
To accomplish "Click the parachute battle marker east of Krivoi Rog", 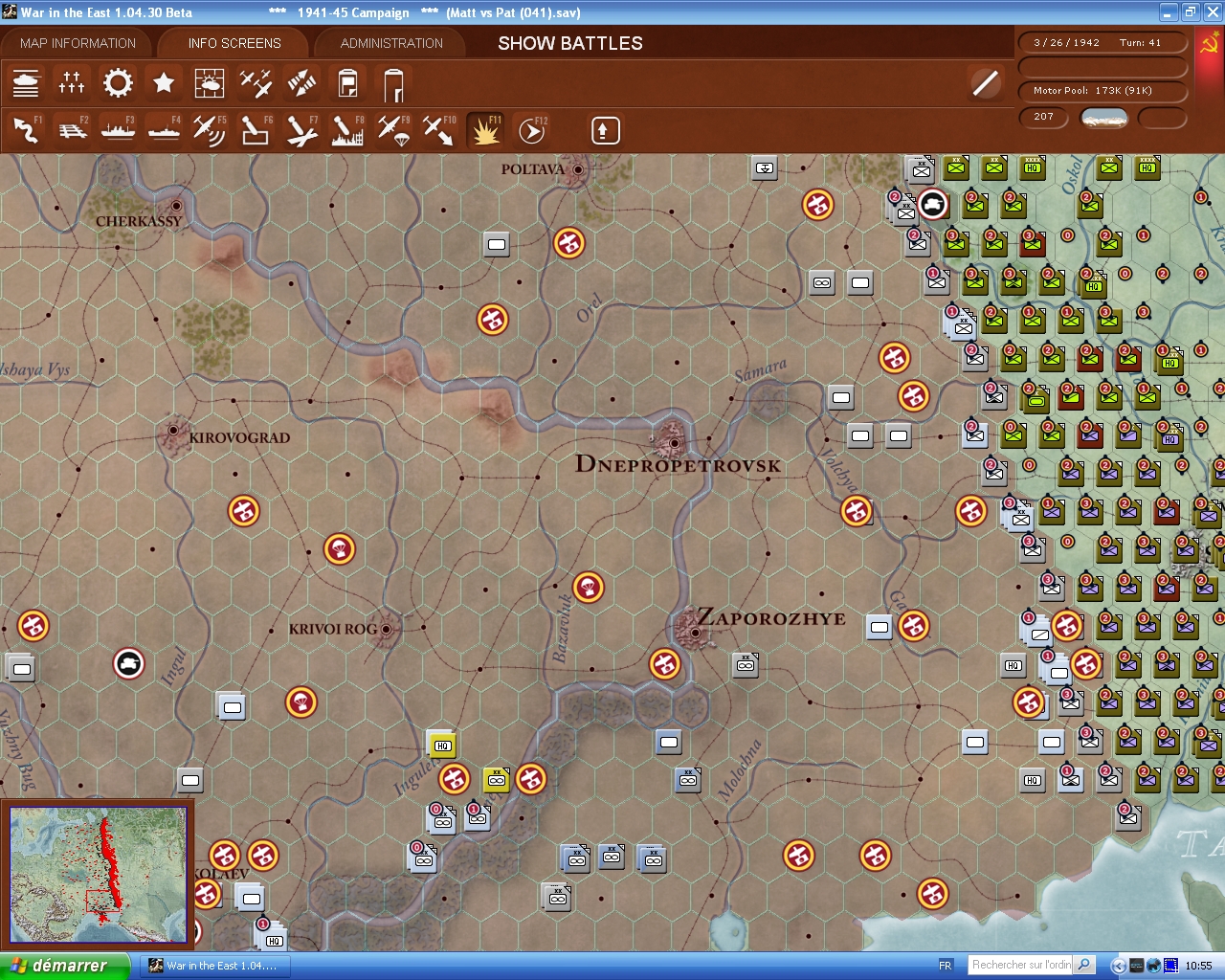I will pos(589,587).
